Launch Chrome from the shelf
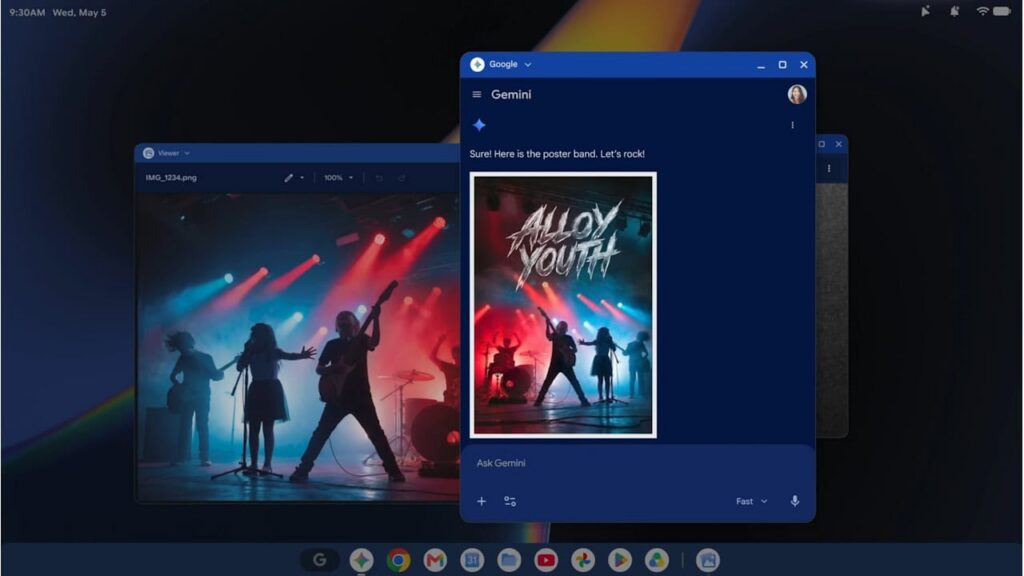 tap(398, 560)
